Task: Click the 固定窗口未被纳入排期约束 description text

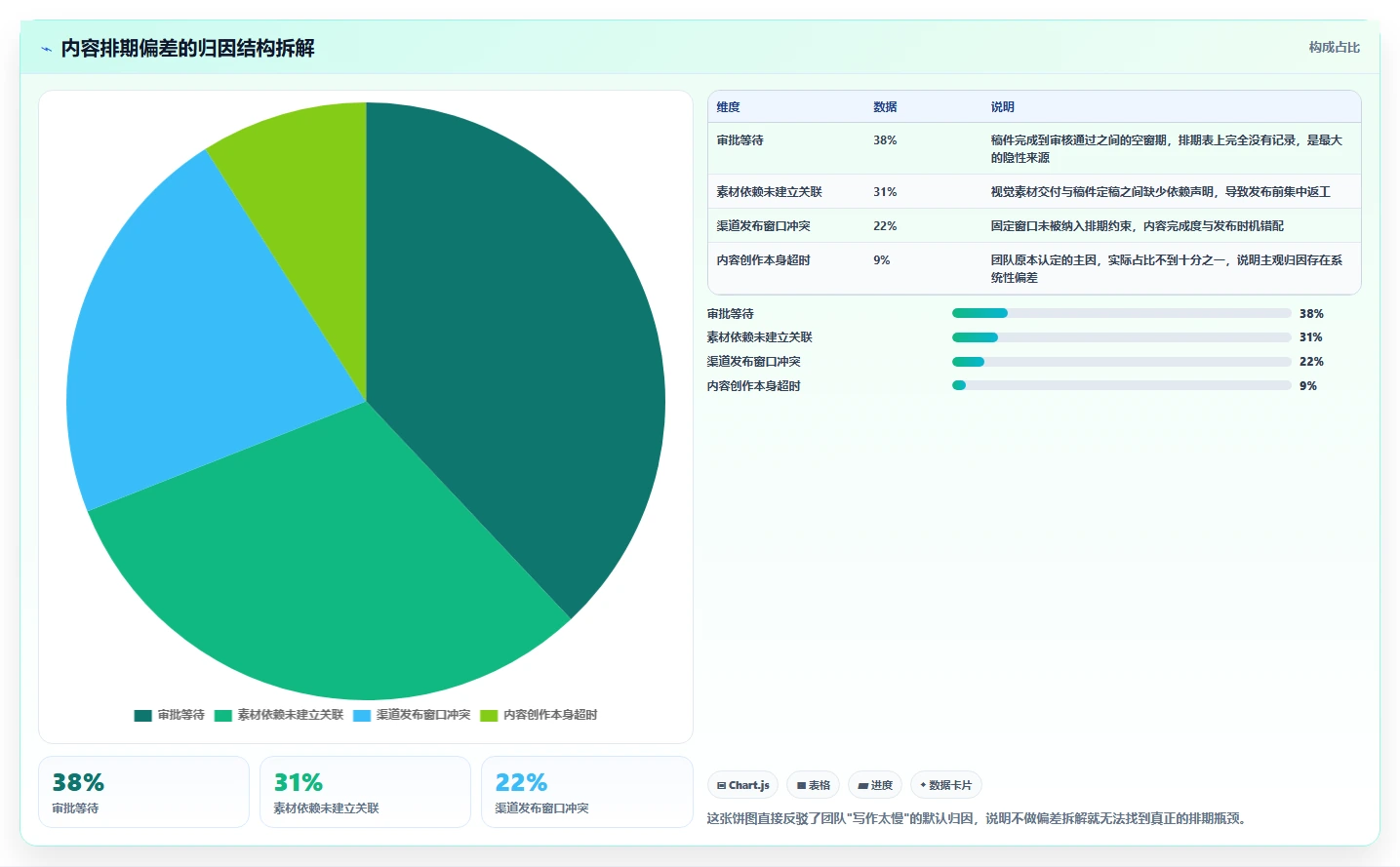Action: (1138, 226)
